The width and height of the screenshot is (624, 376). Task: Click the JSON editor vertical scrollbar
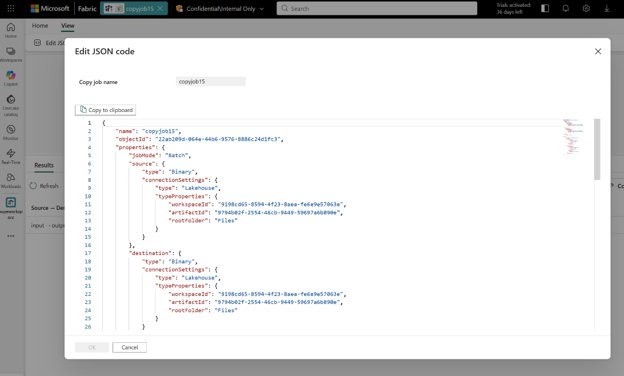pyautogui.click(x=597, y=149)
